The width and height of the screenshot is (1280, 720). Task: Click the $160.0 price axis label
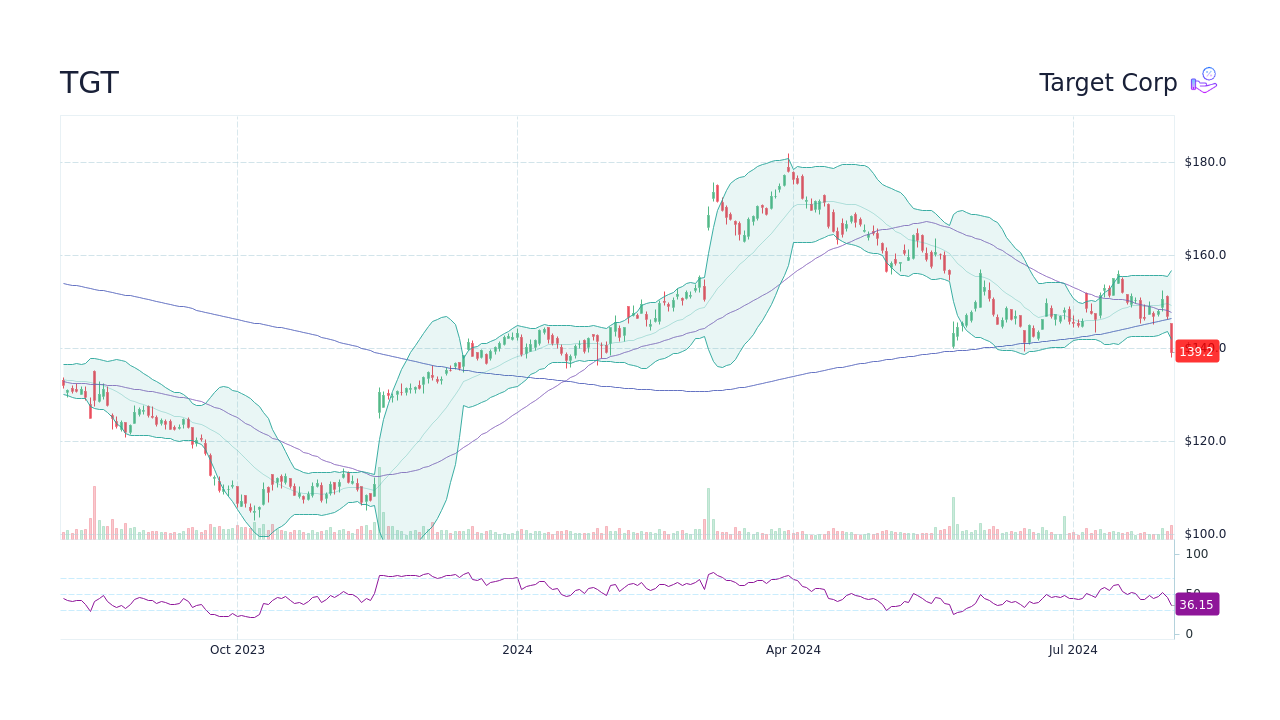click(1205, 255)
